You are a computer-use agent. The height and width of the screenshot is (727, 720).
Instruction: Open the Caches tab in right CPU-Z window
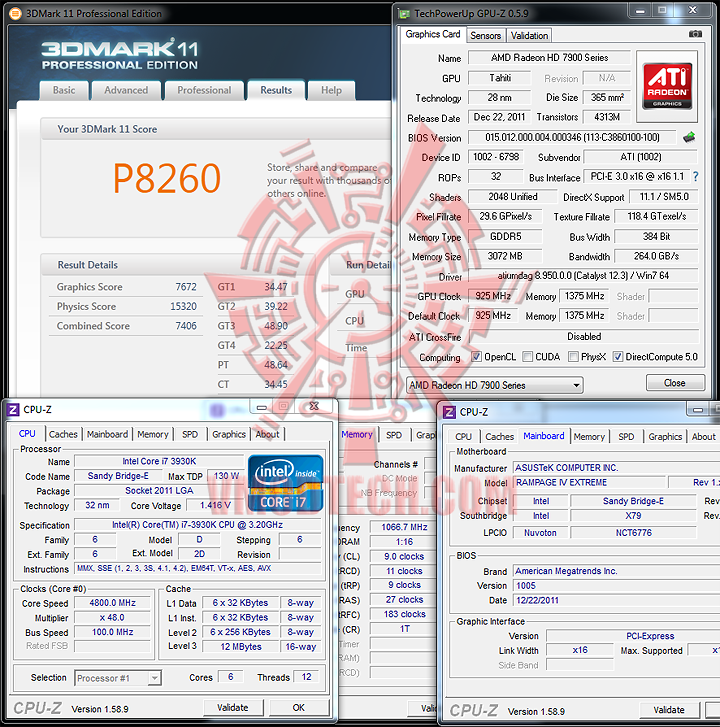(499, 437)
